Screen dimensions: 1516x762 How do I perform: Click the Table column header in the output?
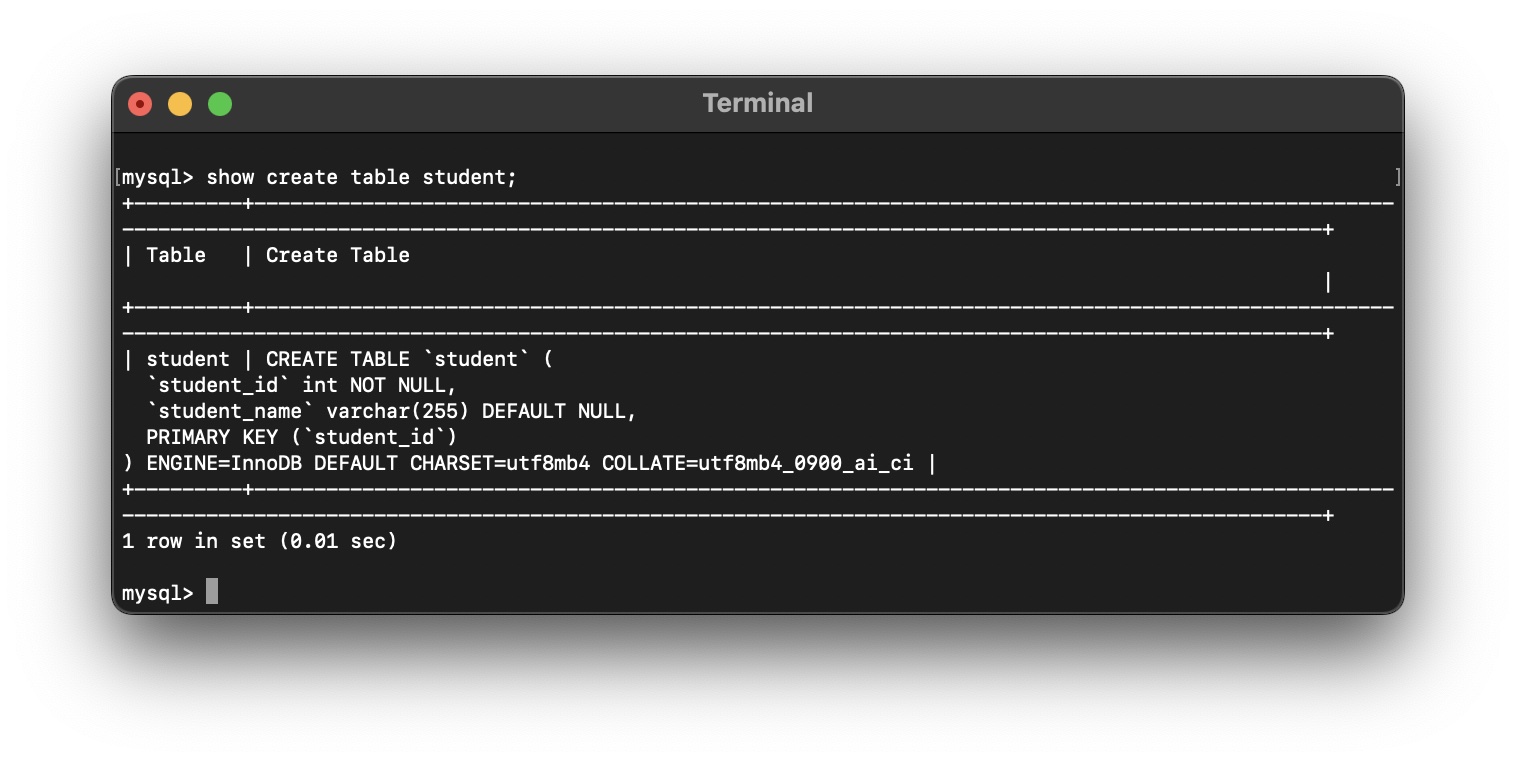coord(177,255)
